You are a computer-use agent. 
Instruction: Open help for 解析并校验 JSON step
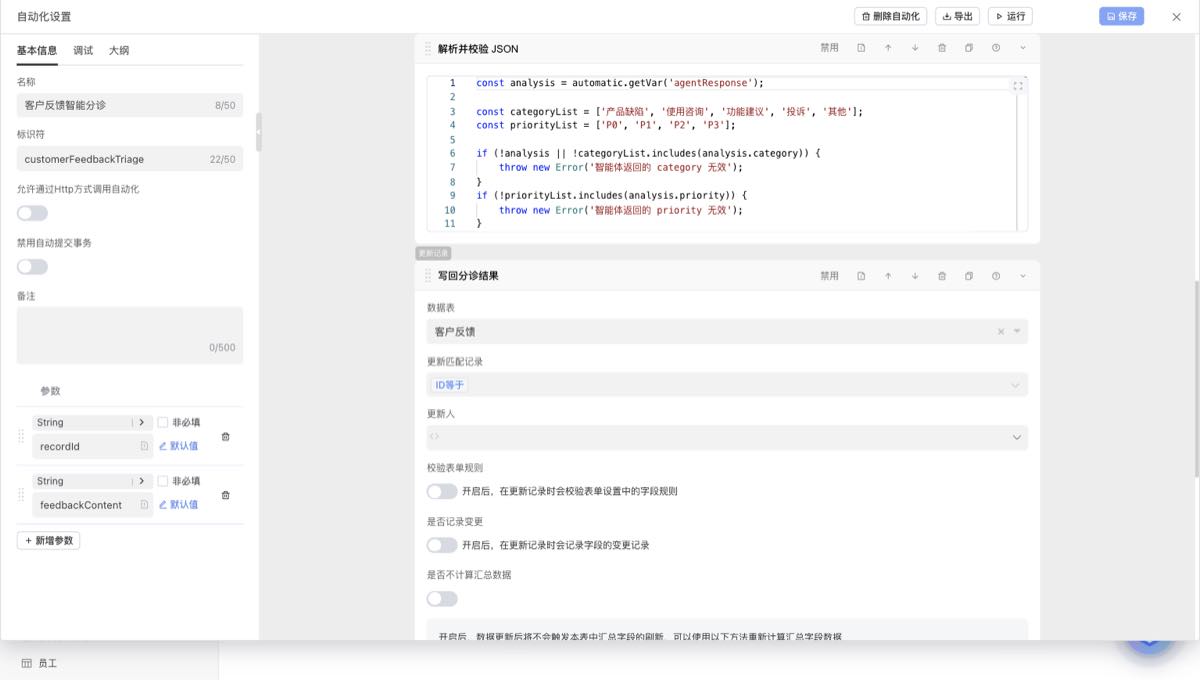(996, 48)
